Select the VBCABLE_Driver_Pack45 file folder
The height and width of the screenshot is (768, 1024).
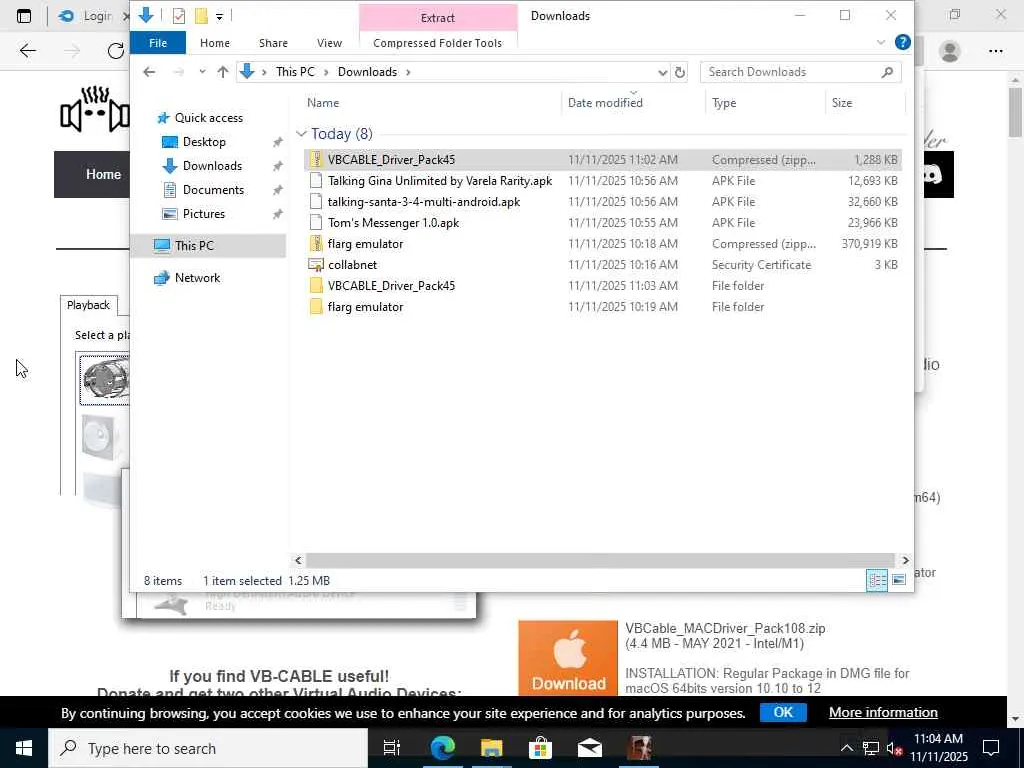(x=602, y=285)
